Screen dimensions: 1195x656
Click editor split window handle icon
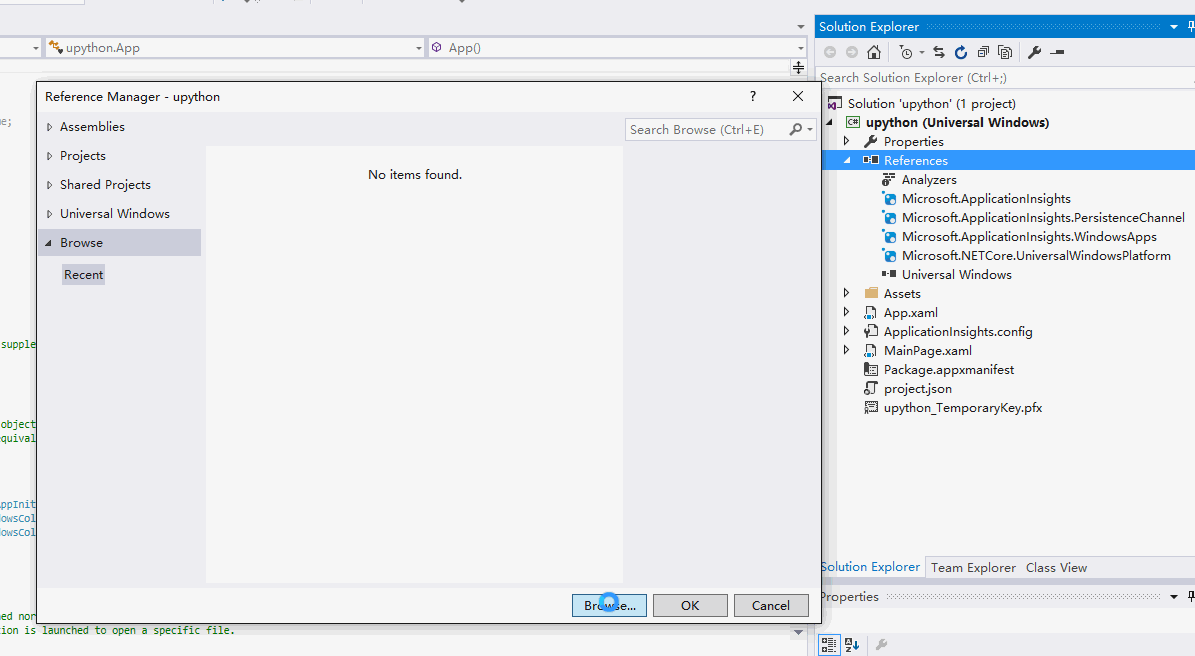798,67
